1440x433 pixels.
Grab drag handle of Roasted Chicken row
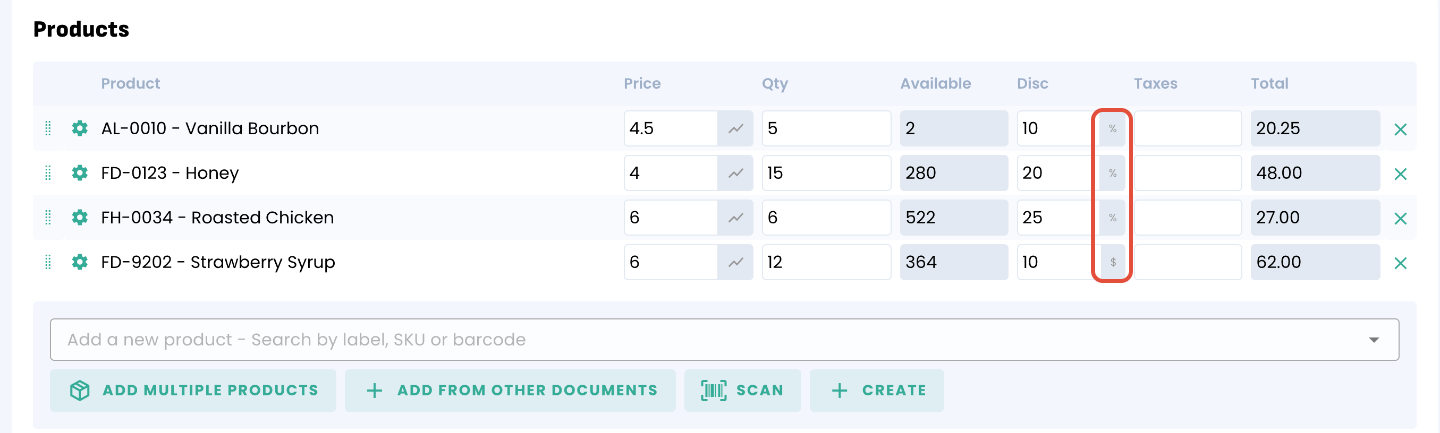(48, 218)
